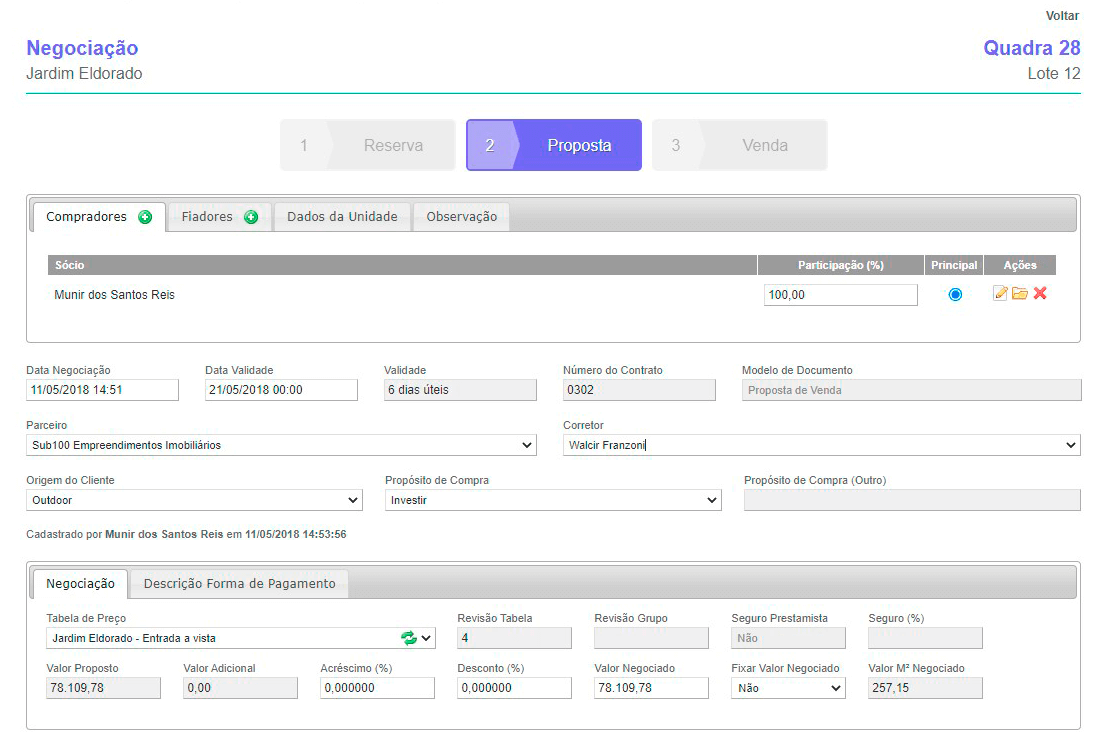The height and width of the screenshot is (740, 1110).
Task: Go to step 1 Reserva
Action: point(367,146)
